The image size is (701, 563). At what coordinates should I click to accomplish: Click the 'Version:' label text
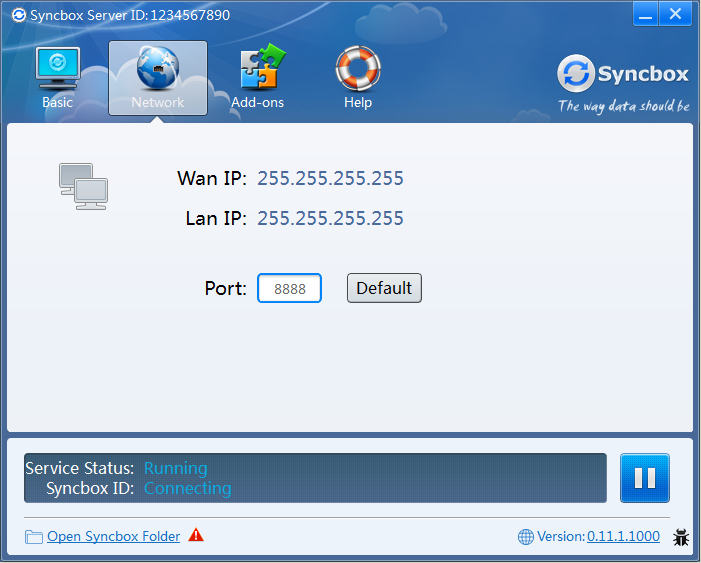click(561, 536)
